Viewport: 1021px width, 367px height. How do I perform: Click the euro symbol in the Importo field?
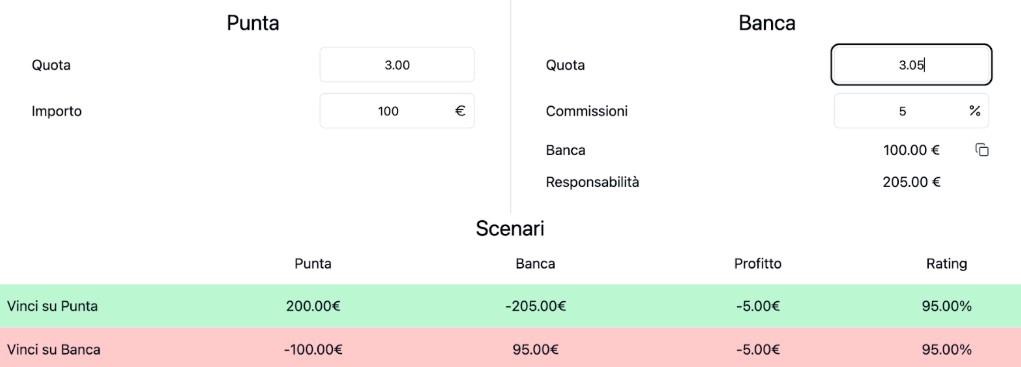(460, 111)
